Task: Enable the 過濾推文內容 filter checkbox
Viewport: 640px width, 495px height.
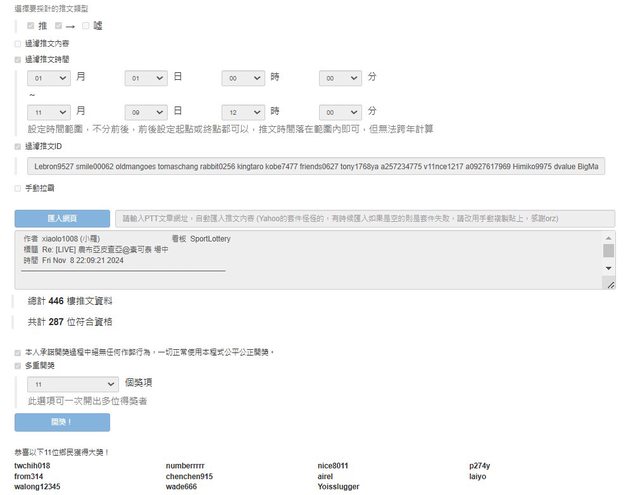Action: pos(17,44)
